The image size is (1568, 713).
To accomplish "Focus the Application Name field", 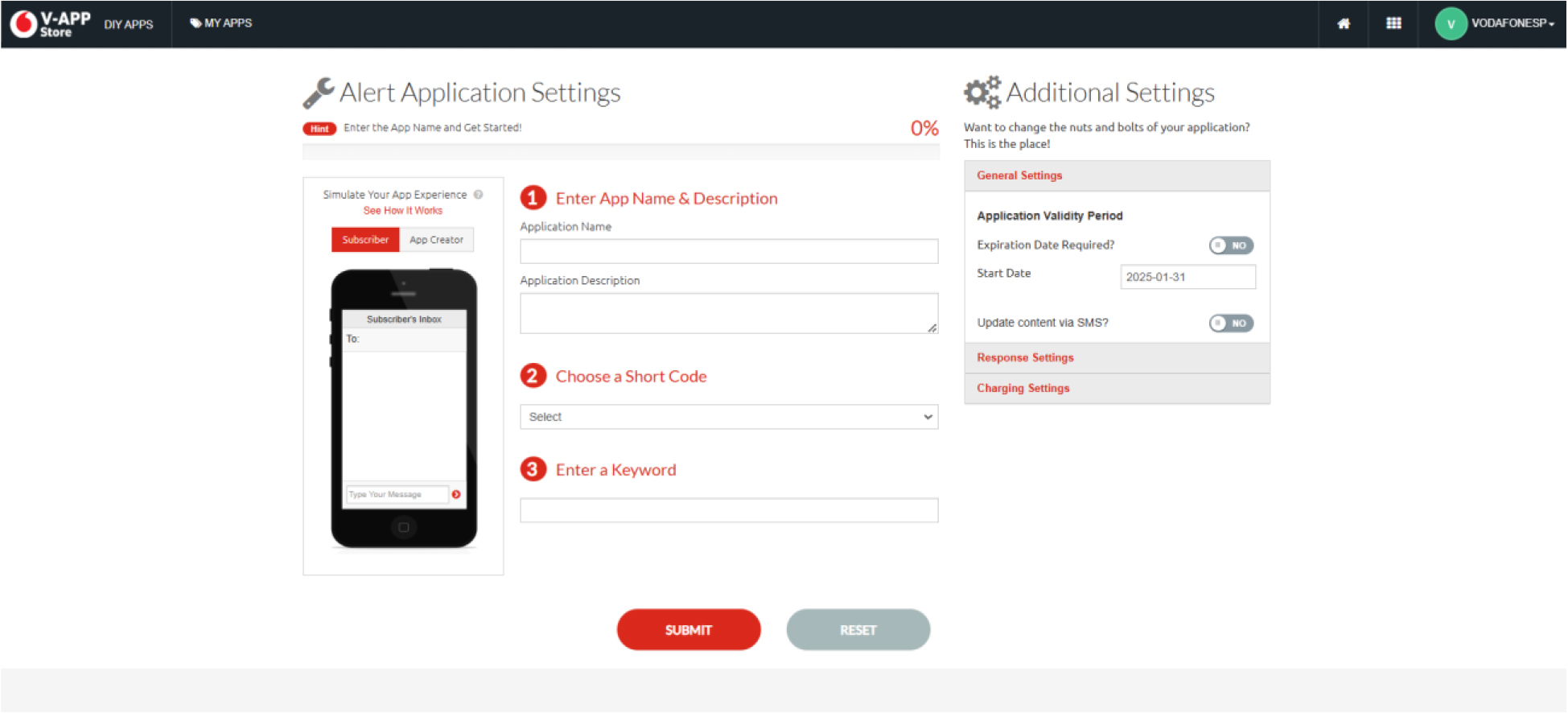I will 729,251.
